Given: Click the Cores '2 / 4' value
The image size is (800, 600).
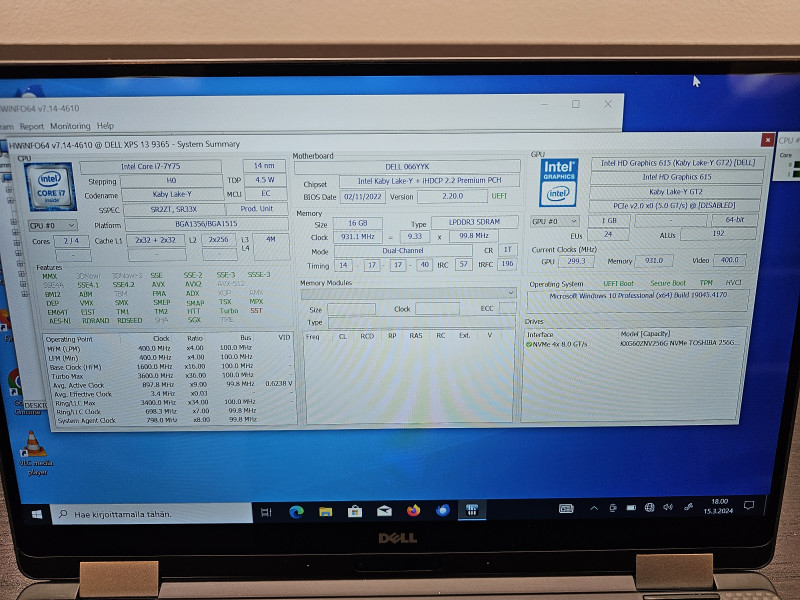Looking at the screenshot, I should pyautogui.click(x=71, y=241).
